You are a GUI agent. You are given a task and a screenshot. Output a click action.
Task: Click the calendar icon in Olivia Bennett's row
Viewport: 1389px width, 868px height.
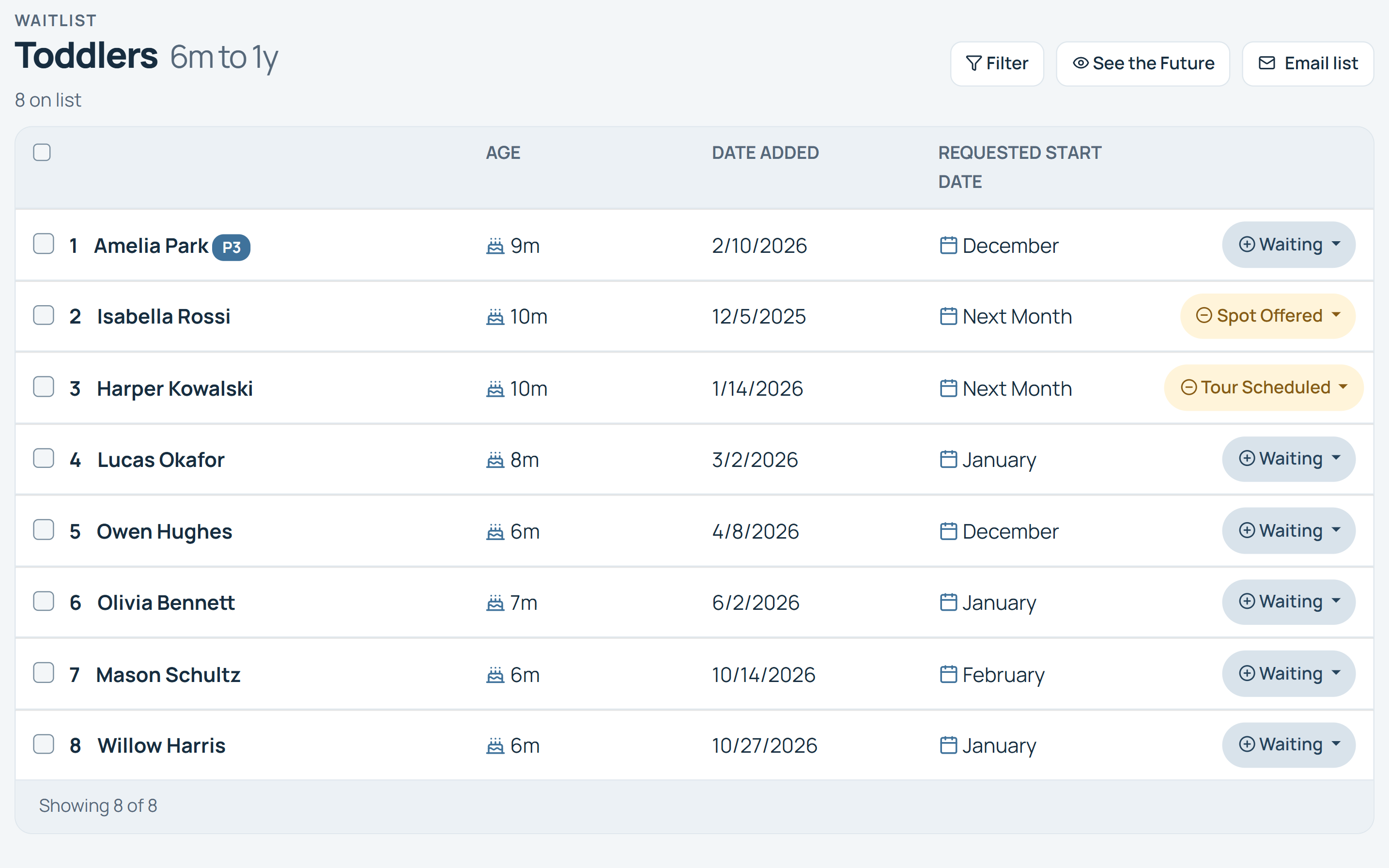click(x=948, y=603)
